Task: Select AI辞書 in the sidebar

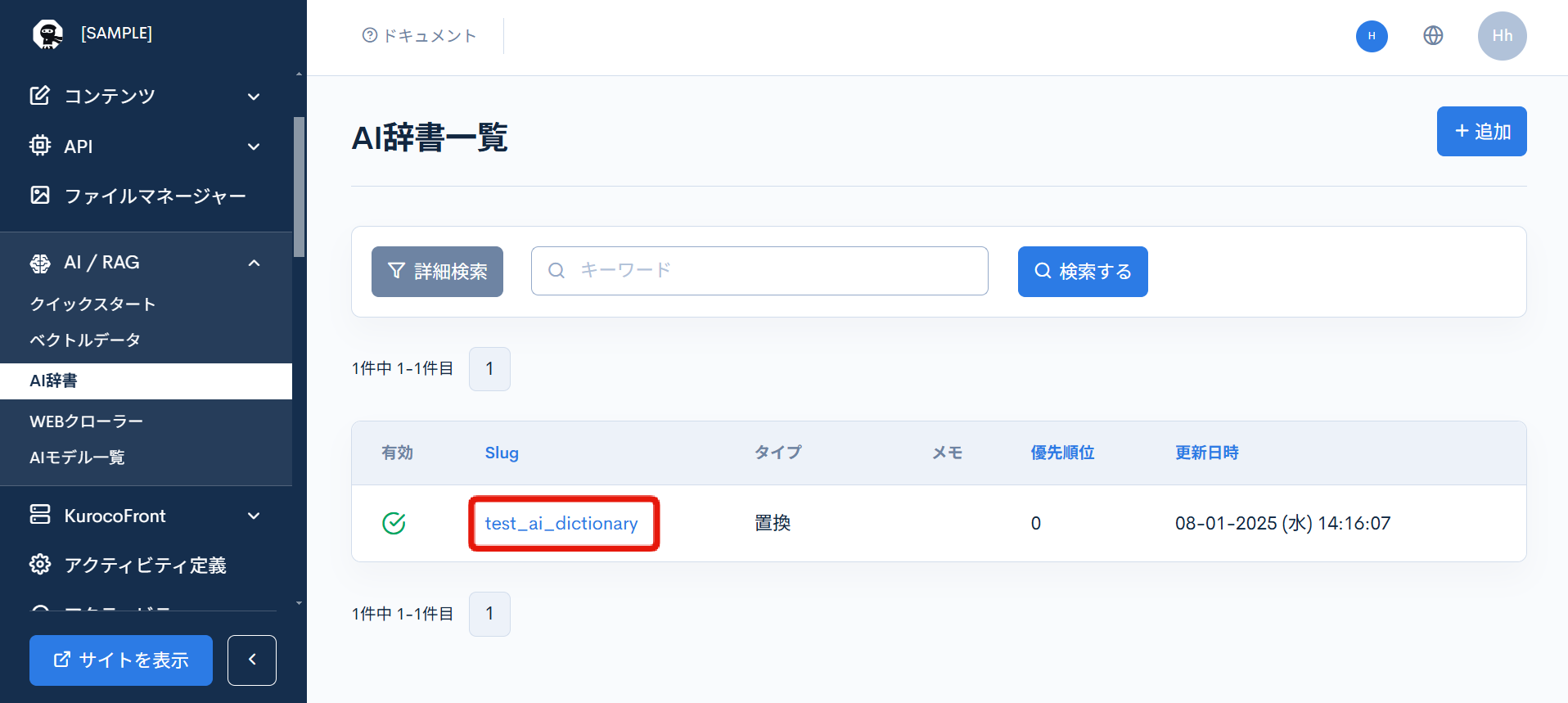Action: click(146, 381)
